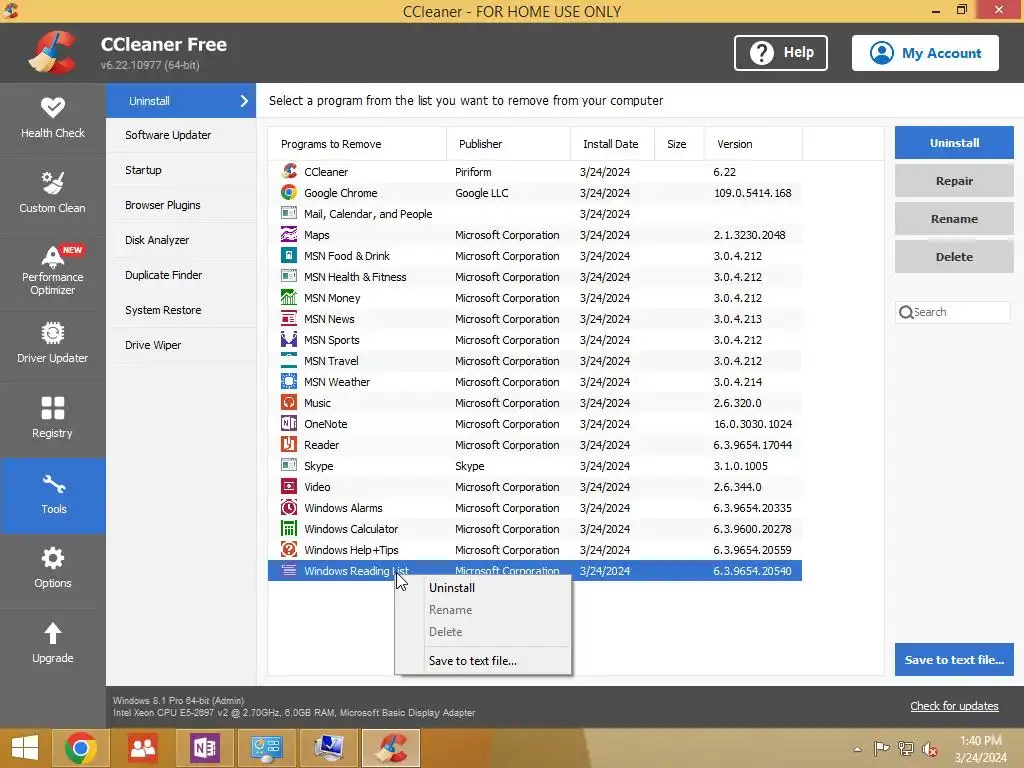Viewport: 1024px width, 768px height.
Task: Open the Registry cleaner section
Action: (x=53, y=419)
